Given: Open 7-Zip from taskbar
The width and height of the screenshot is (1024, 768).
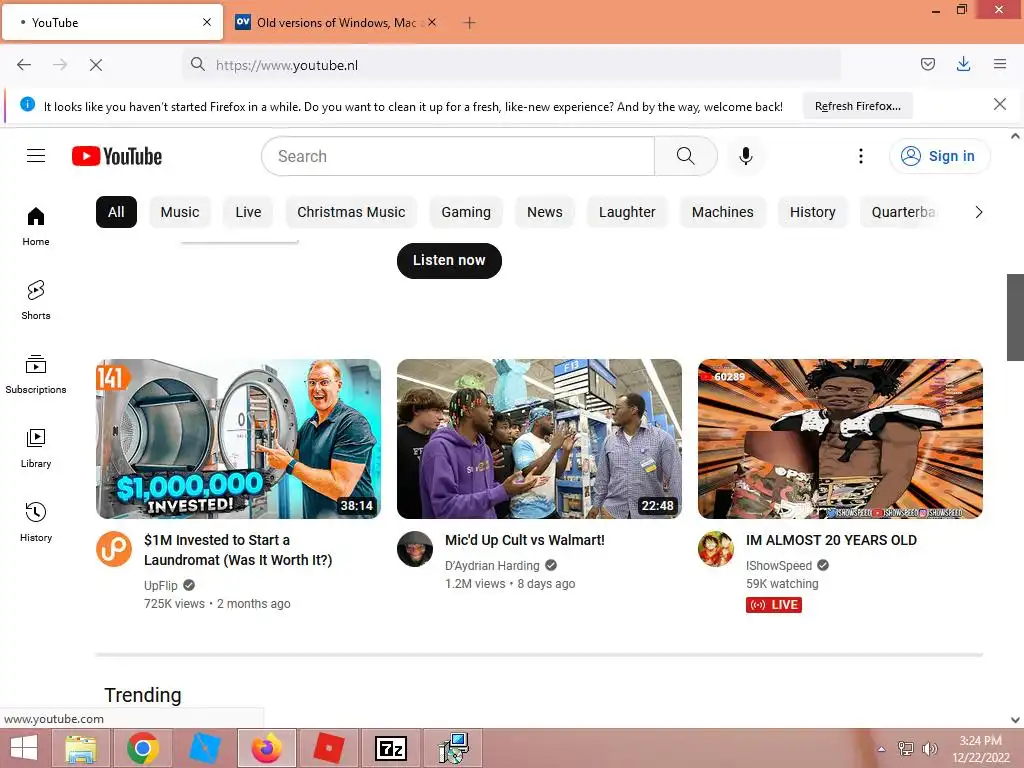Looking at the screenshot, I should [391, 748].
